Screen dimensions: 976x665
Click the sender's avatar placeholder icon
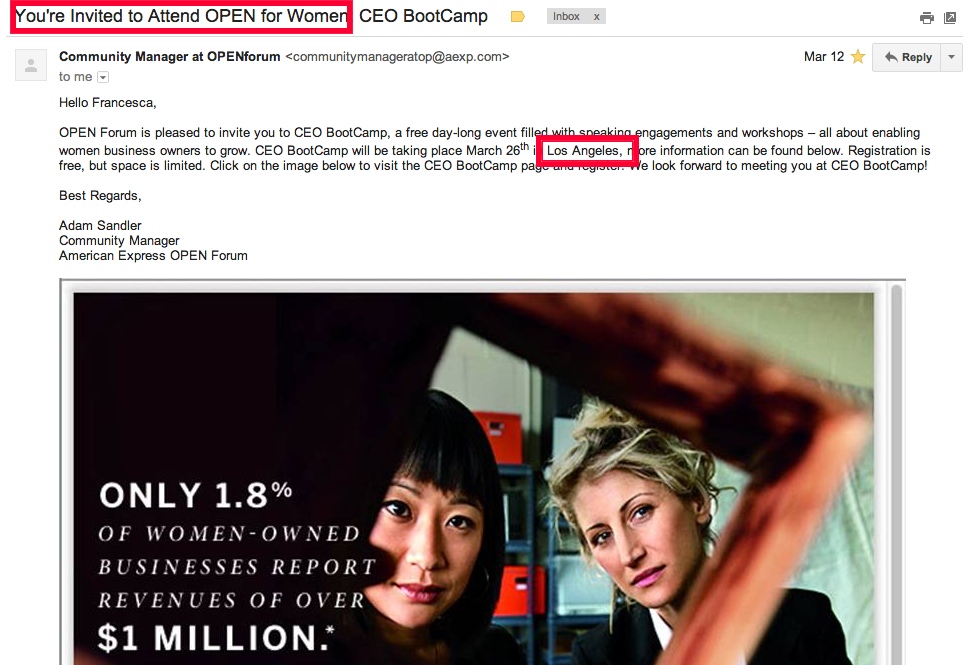pos(31,65)
